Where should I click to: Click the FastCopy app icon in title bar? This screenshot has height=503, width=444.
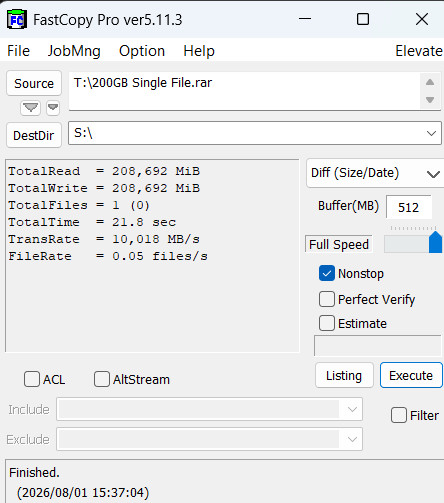[17, 20]
